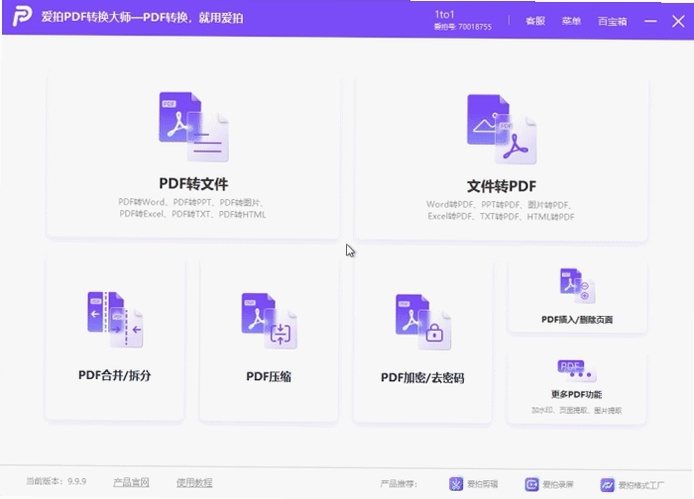
Task: Click the 爱拍剪辑 product icon
Action: 456,484
